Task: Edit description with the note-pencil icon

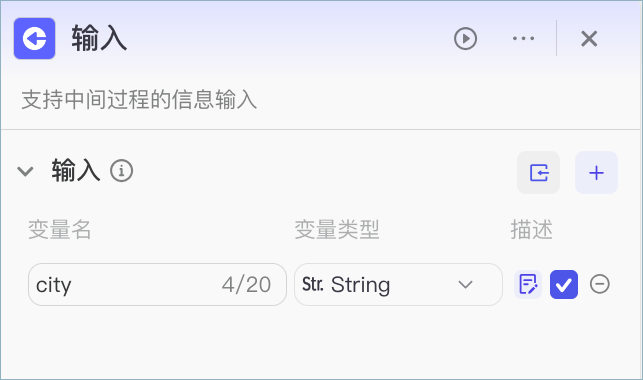Action: pyautogui.click(x=528, y=284)
